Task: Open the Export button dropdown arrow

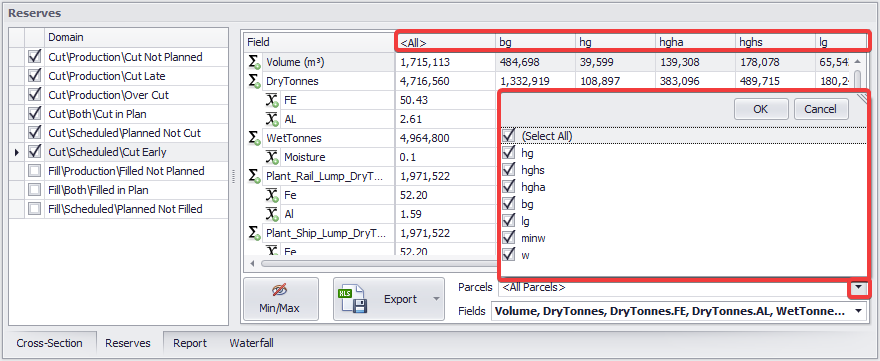Action: click(x=436, y=299)
